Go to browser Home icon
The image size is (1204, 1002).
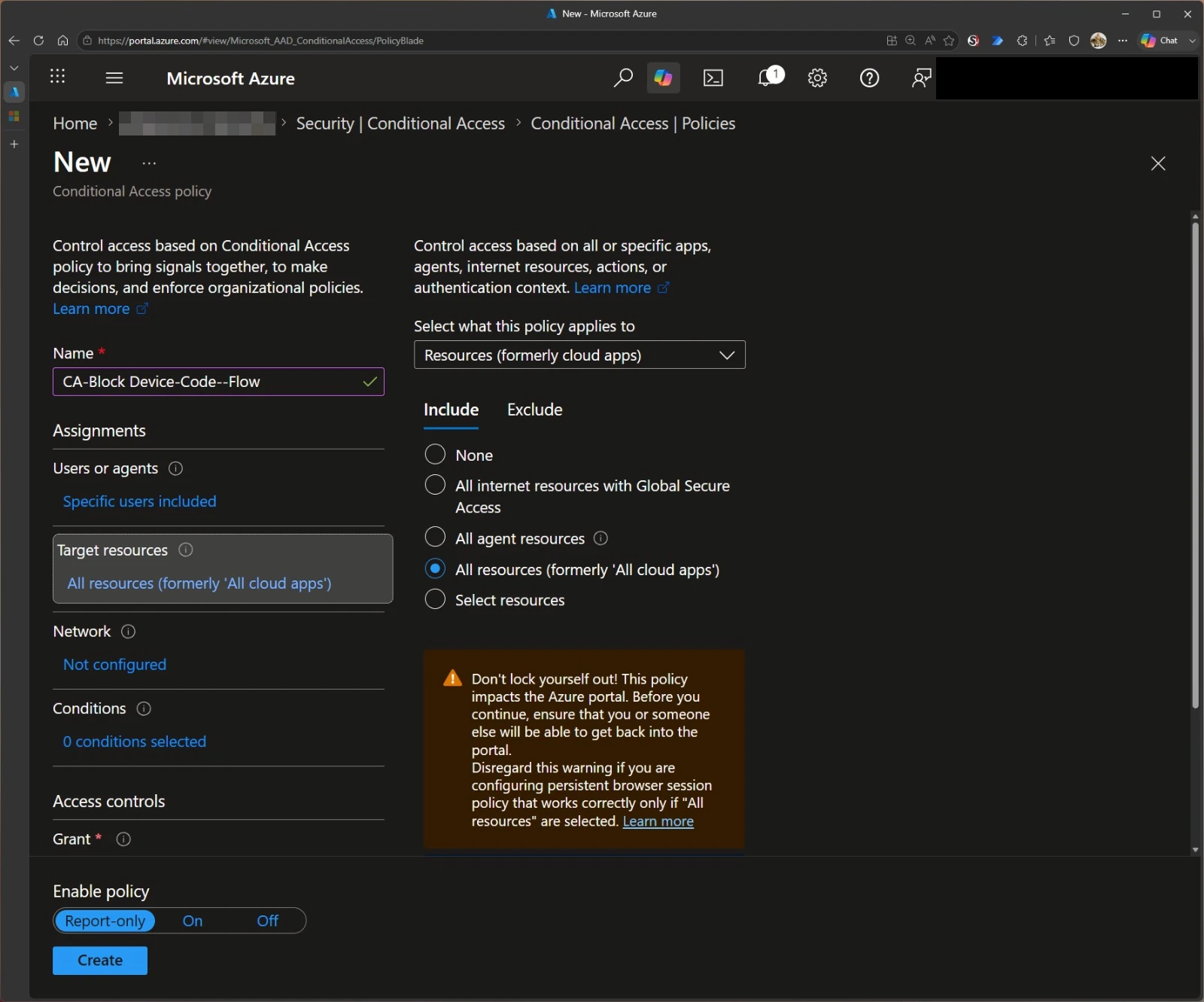[63, 41]
